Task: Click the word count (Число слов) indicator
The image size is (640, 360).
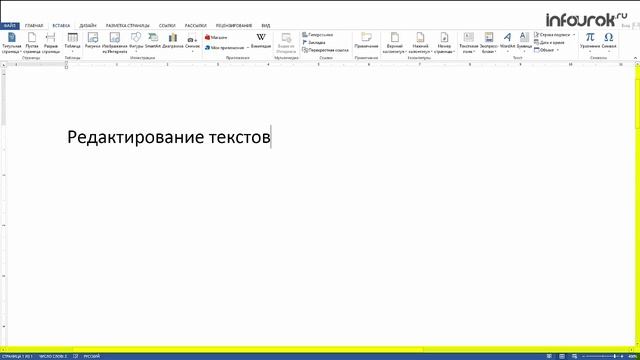Action: pyautogui.click(x=53, y=356)
